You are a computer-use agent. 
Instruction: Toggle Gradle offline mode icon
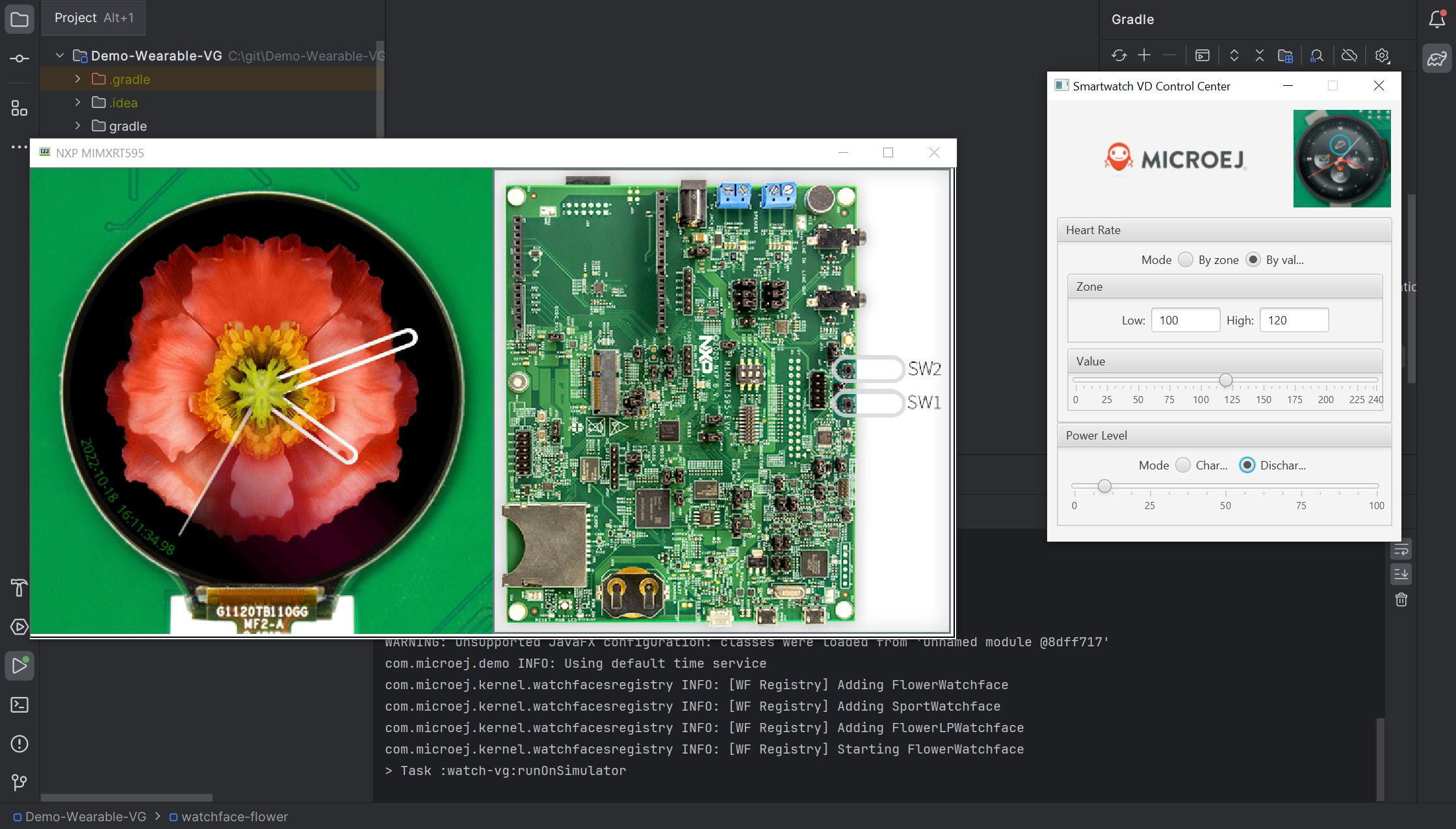1349,56
